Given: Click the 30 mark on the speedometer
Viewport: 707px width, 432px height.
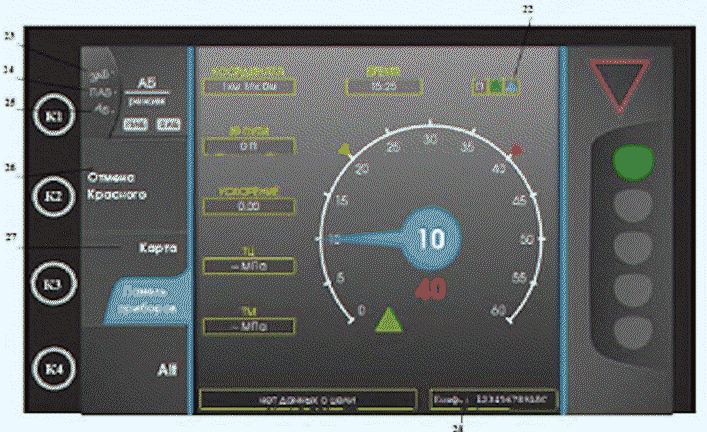Looking at the screenshot, I should point(431,140).
